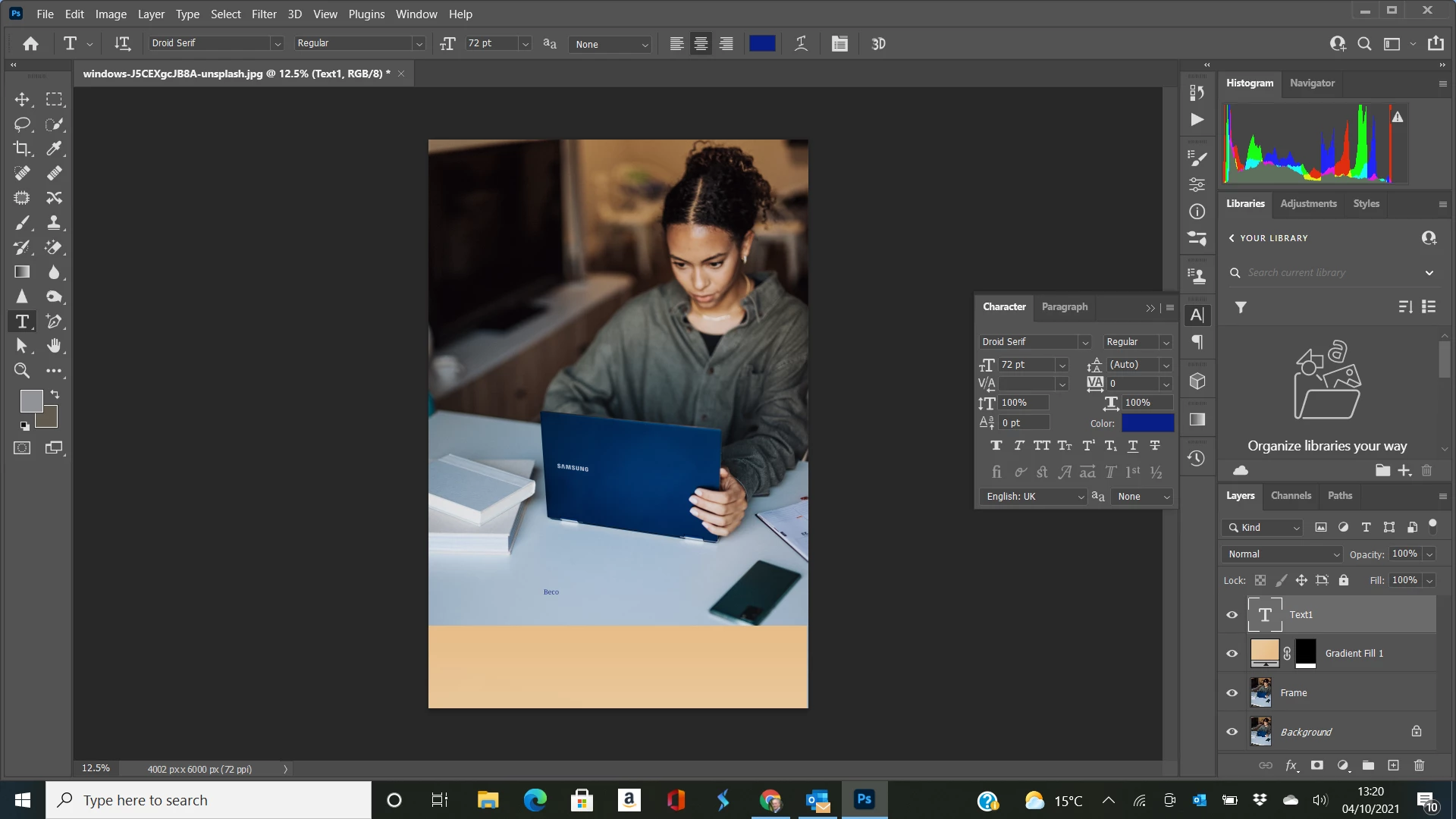Select the Lasso tool
Image resolution: width=1456 pixels, height=819 pixels.
pyautogui.click(x=22, y=124)
